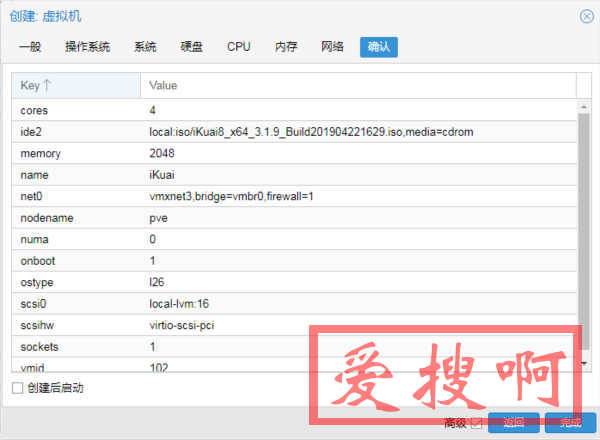Image resolution: width=600 pixels, height=440 pixels.
Task: Select the 确认 tab
Action: pos(379,47)
